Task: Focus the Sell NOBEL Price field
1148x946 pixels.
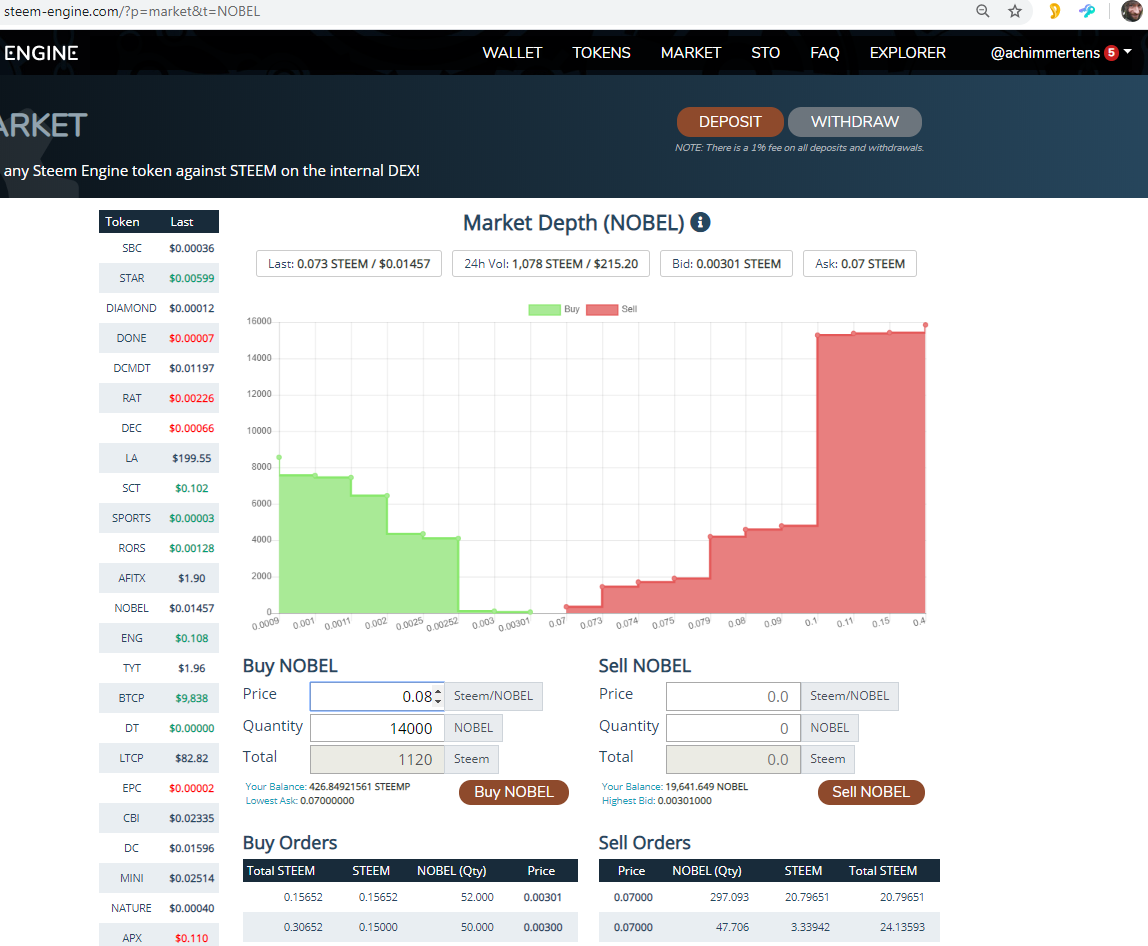Action: (x=733, y=696)
